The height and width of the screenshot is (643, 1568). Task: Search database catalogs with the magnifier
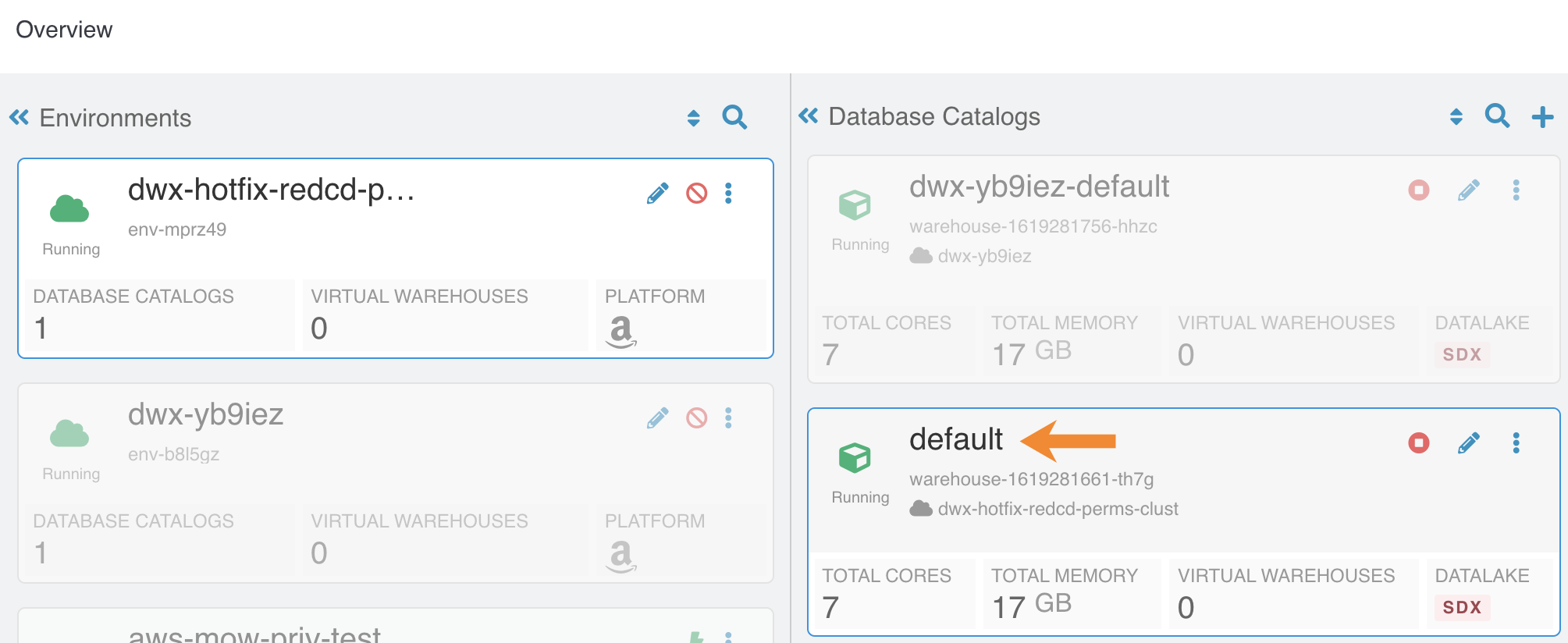[x=1497, y=116]
